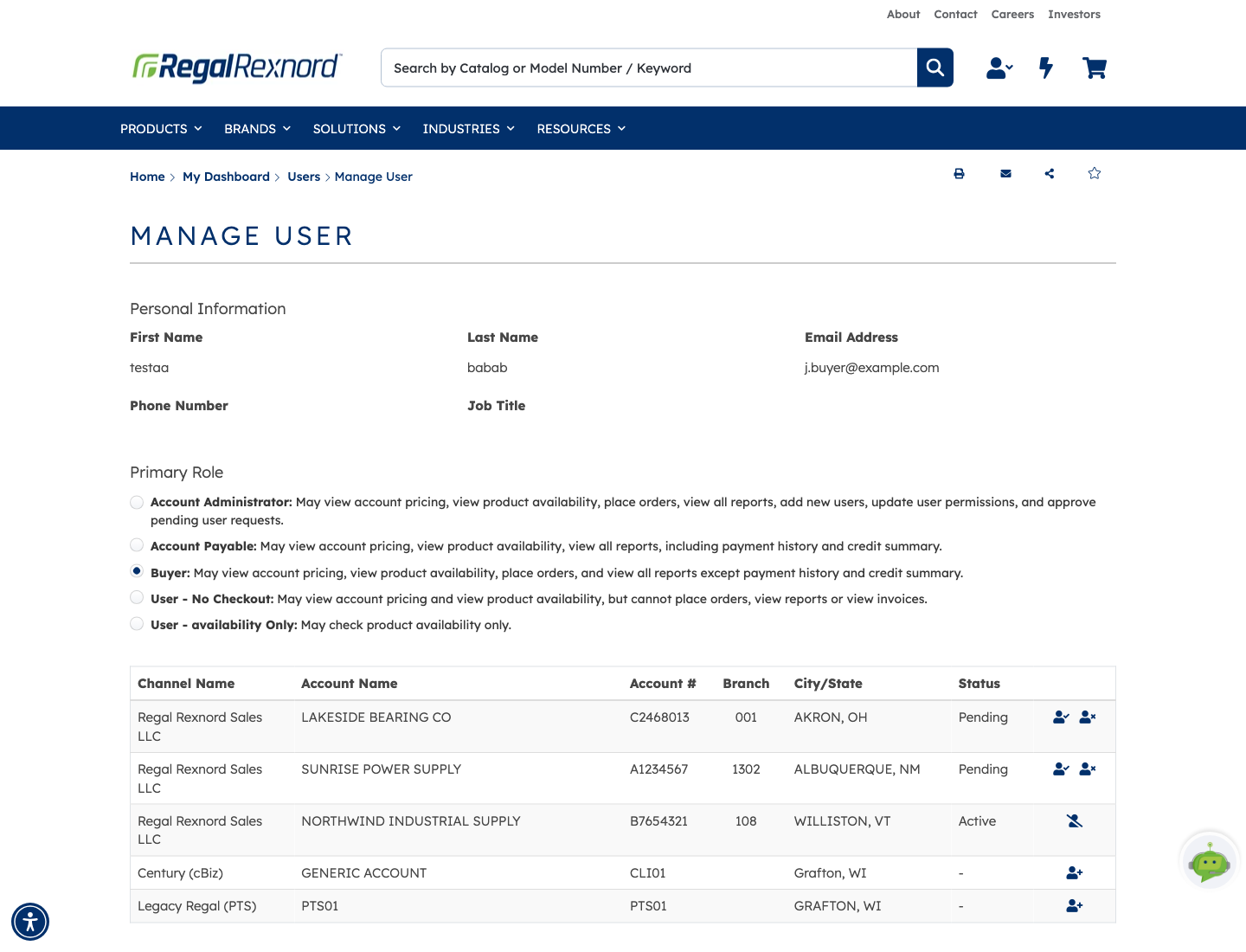The image size is (1246, 952).
Task: Add page to favorites star icon
Action: 1095,173
